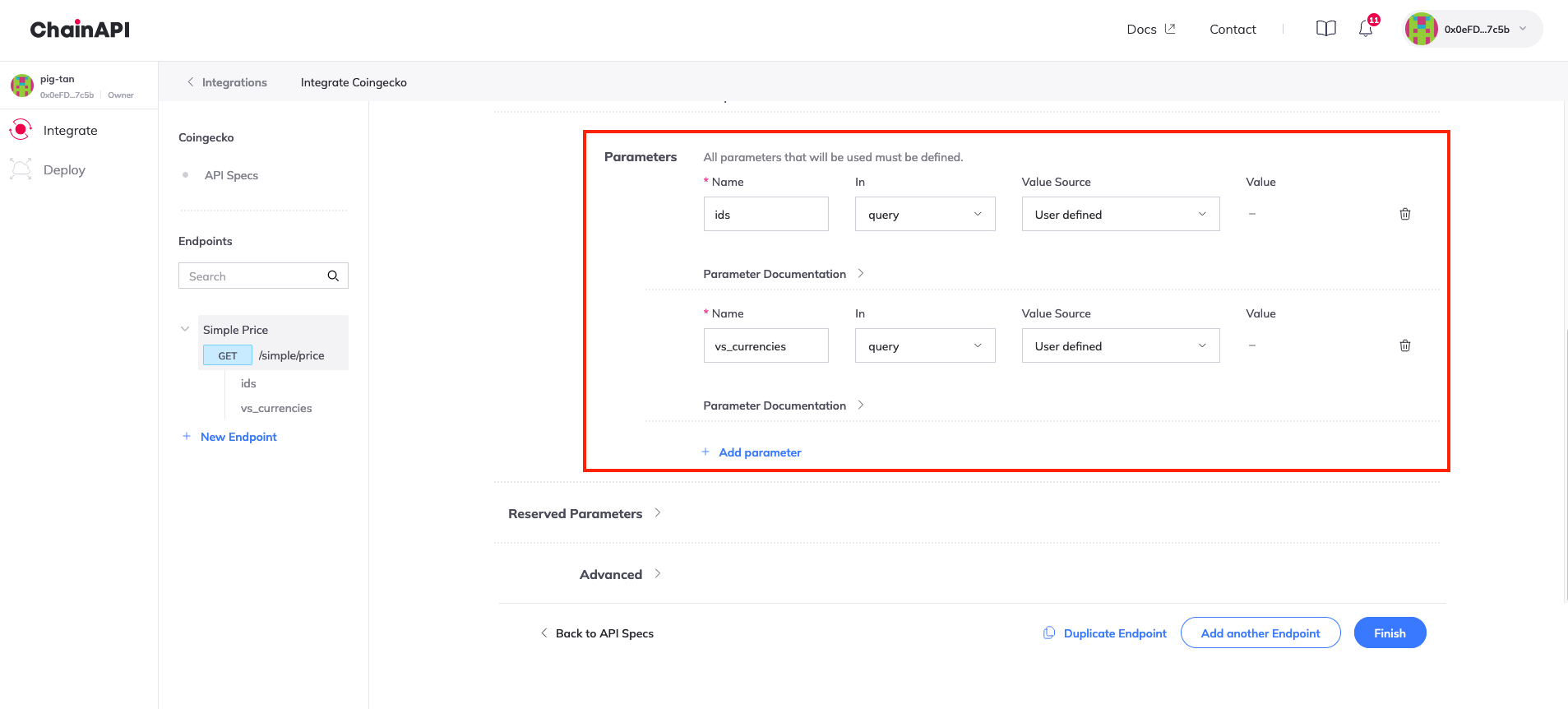Image resolution: width=1568 pixels, height=709 pixels.
Task: Open the In dropdown for ids parameter
Action: tap(924, 214)
